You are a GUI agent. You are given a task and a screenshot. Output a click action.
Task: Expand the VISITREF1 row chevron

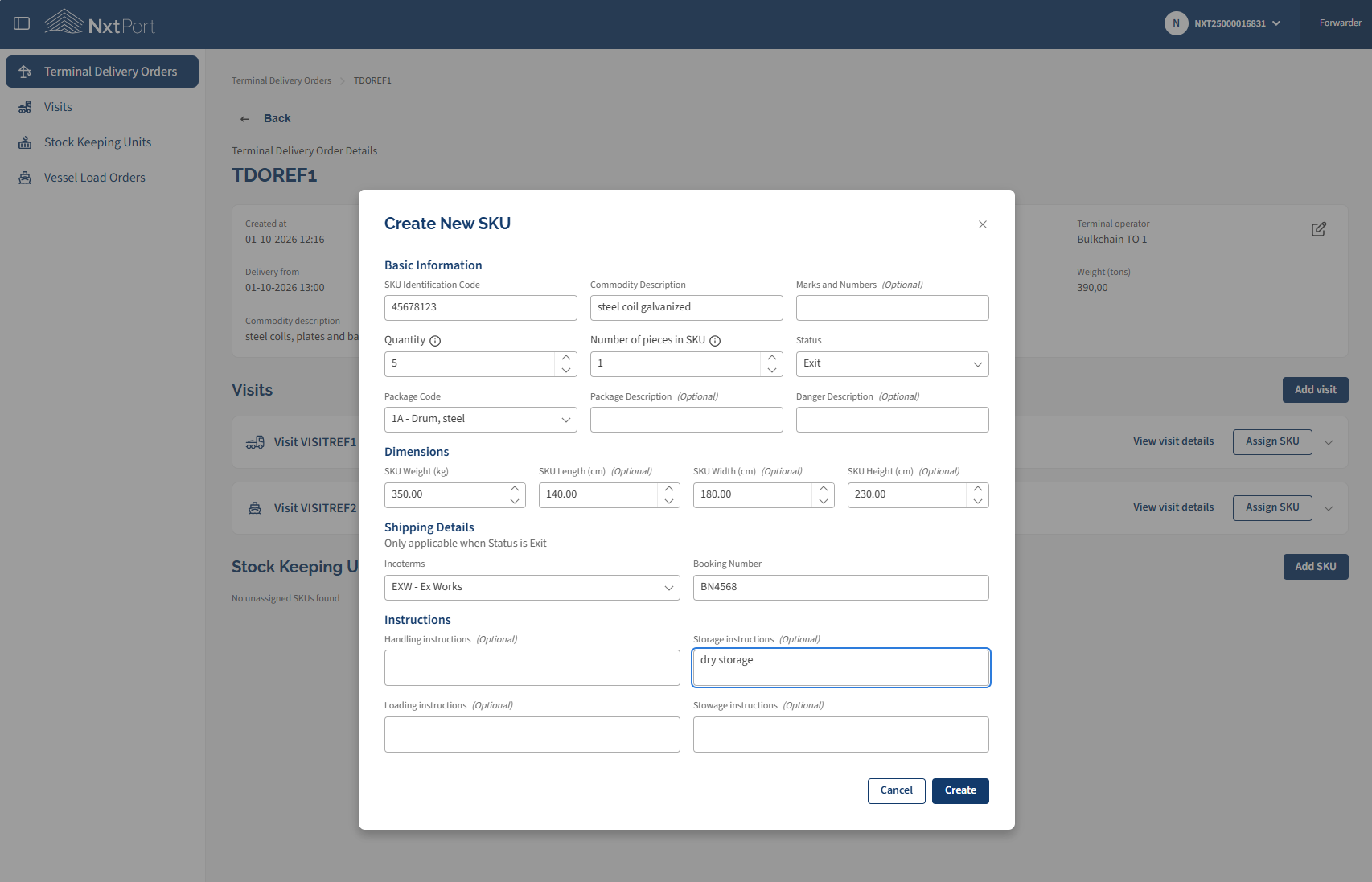[x=1329, y=442]
